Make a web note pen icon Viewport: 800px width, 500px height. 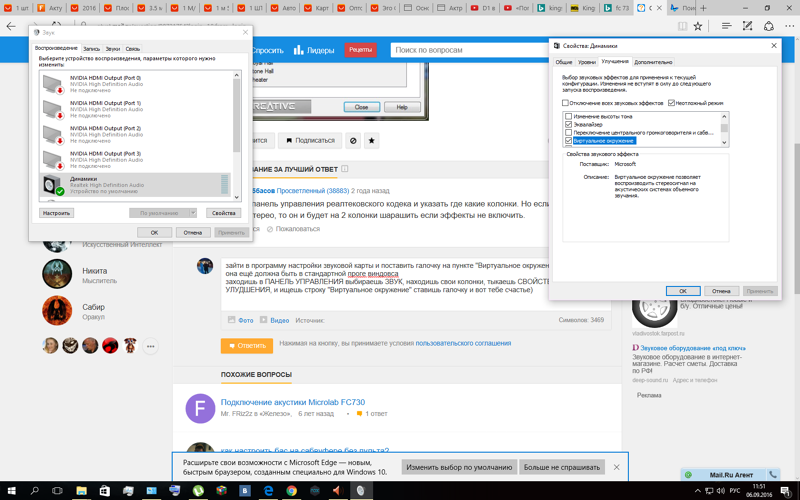point(747,26)
